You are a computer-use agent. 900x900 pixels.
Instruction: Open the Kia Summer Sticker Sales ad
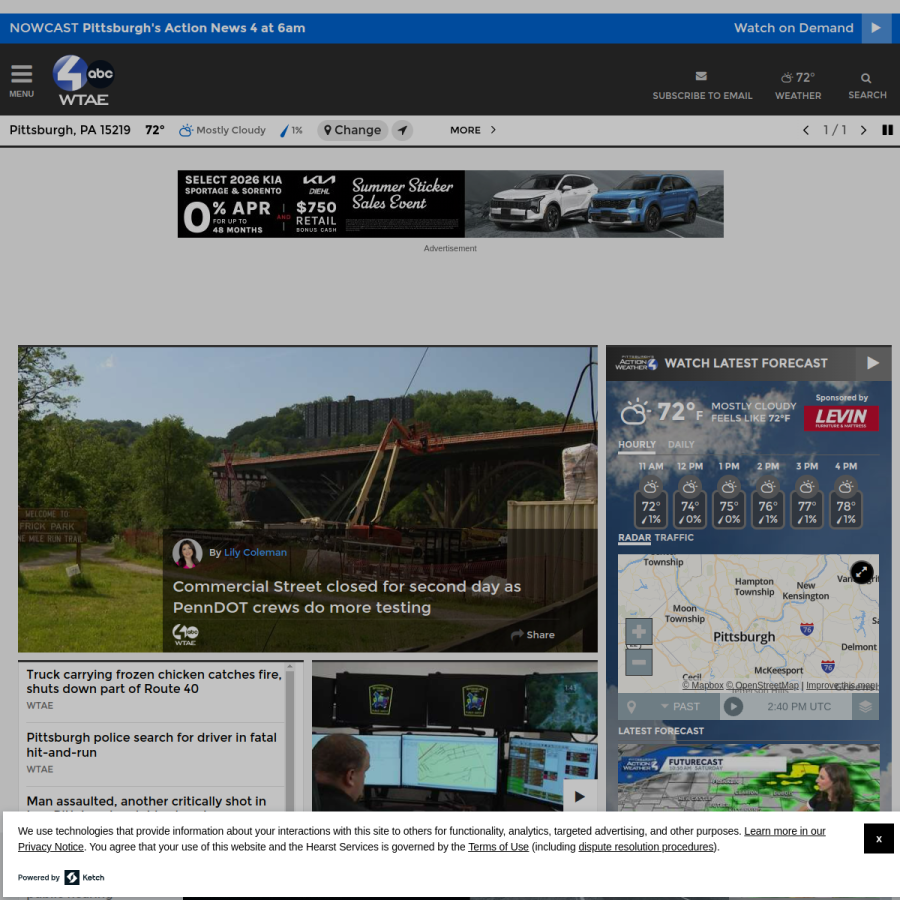point(450,204)
